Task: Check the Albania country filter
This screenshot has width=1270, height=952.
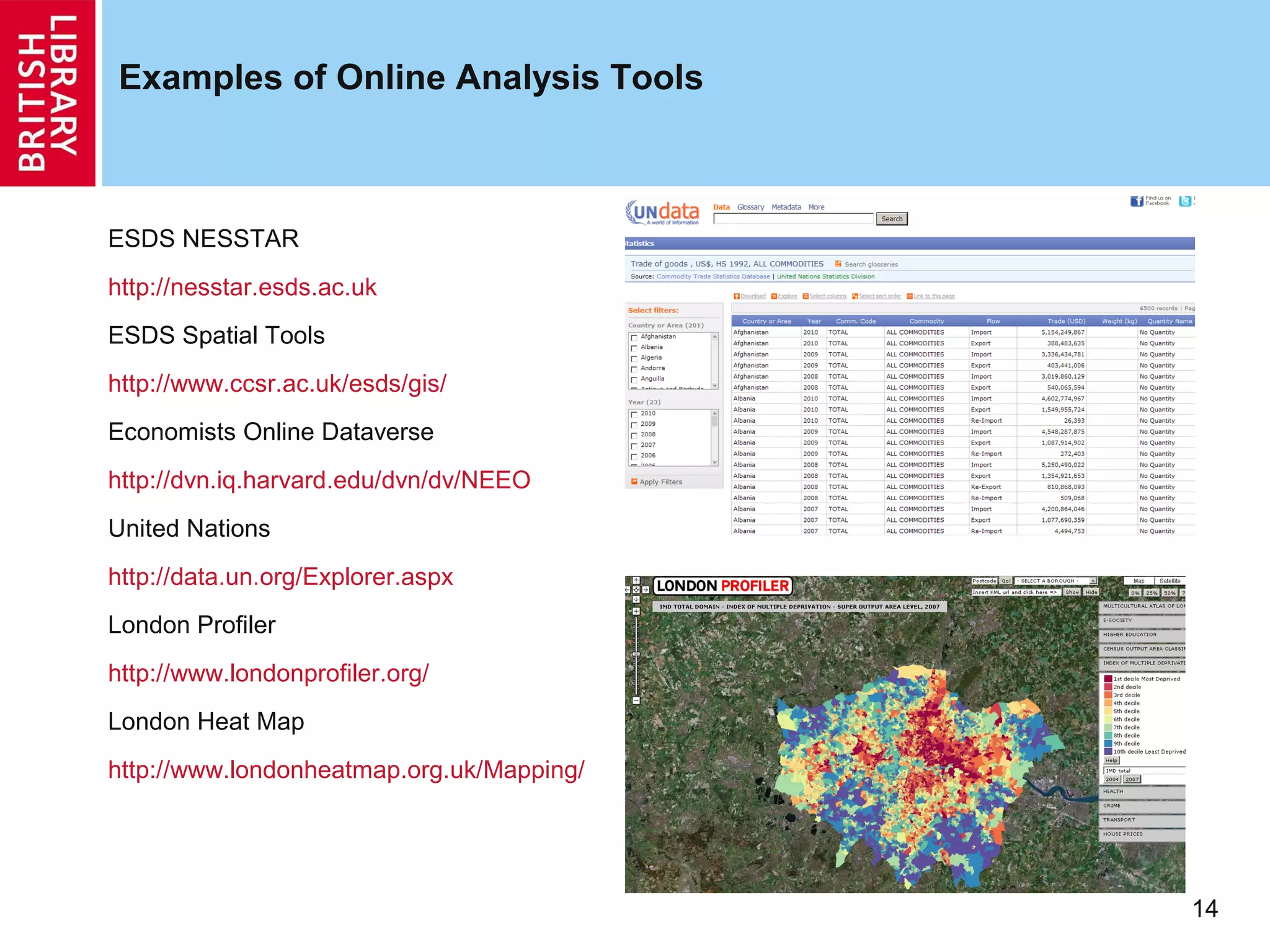Action: pyautogui.click(x=634, y=348)
